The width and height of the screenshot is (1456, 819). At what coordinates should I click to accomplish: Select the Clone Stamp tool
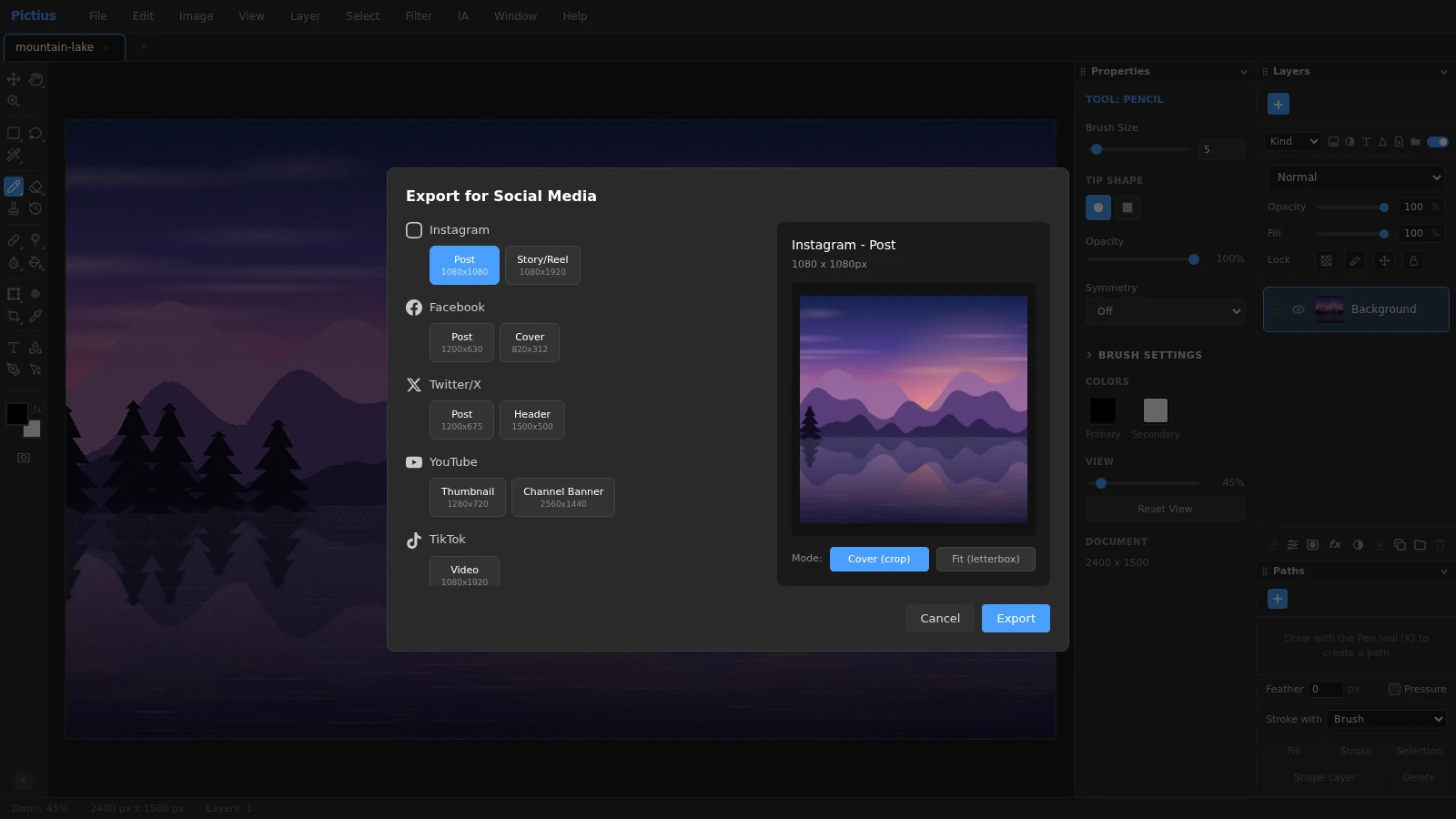coord(14,208)
